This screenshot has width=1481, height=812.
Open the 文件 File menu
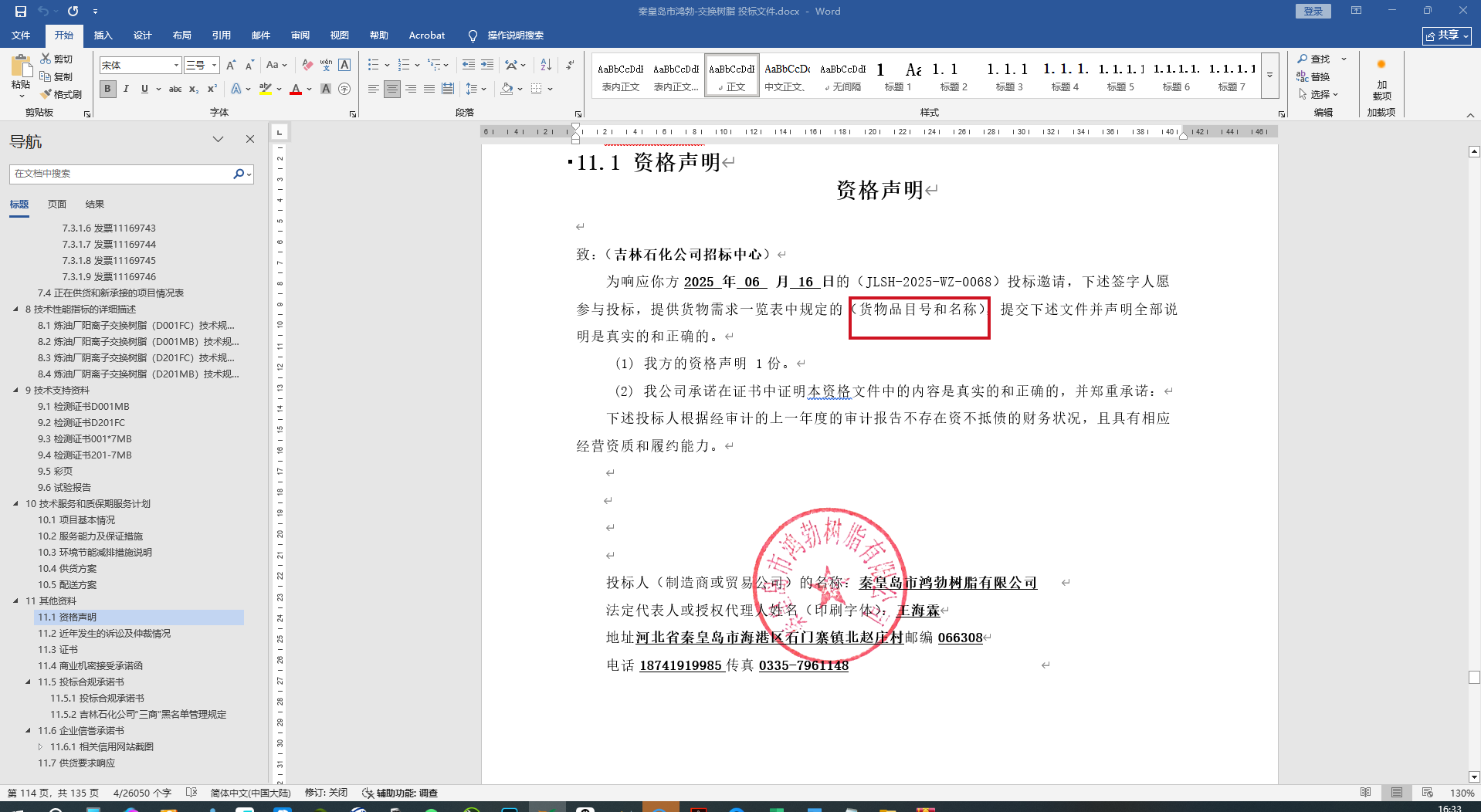click(21, 36)
